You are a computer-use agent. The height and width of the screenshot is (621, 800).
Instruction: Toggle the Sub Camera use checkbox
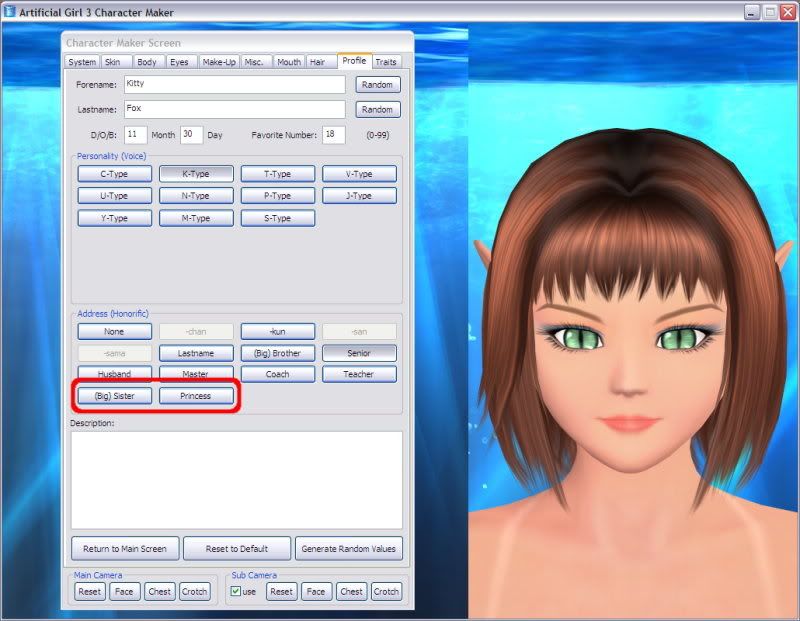tap(236, 591)
